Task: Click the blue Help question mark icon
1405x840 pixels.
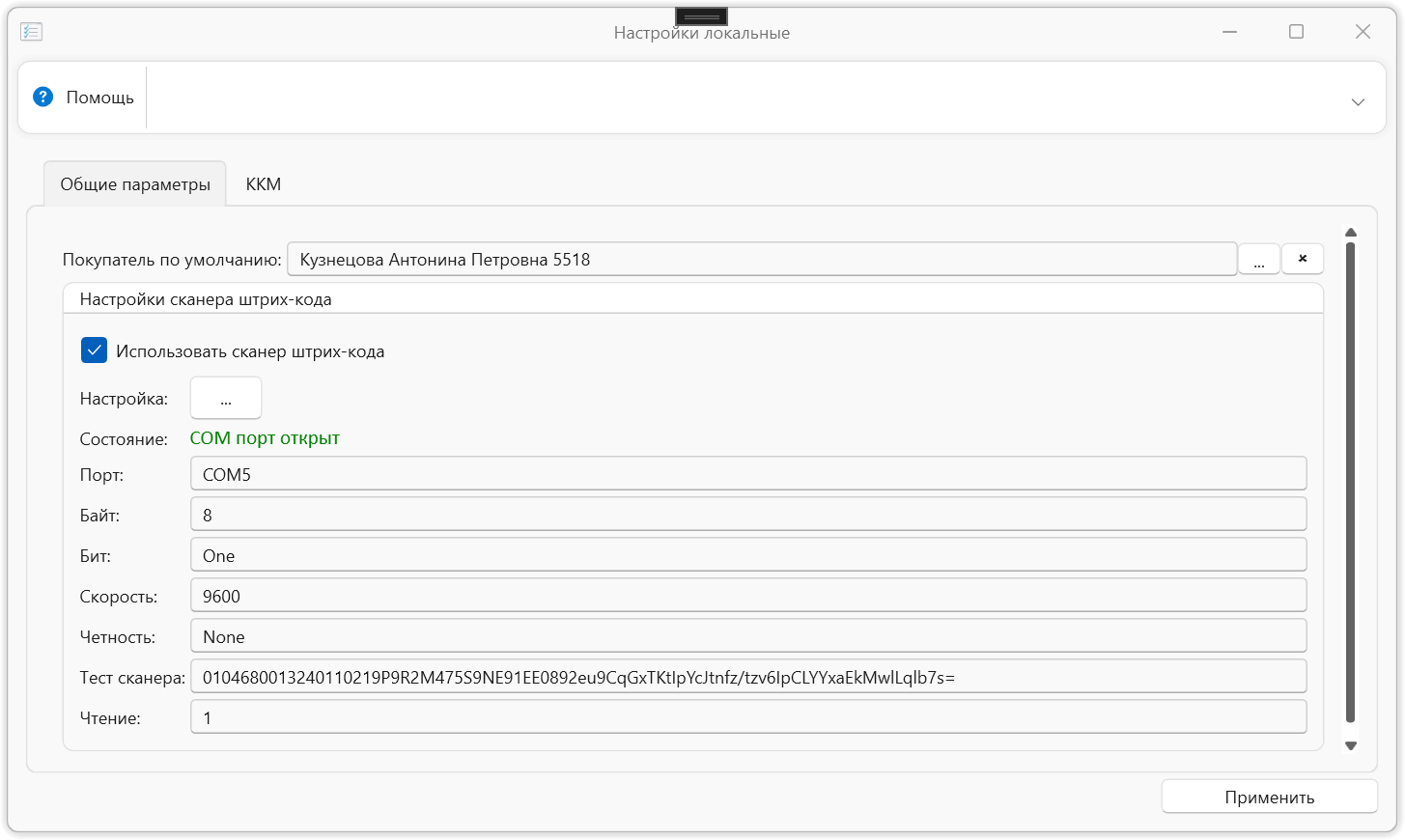Action: [x=42, y=97]
